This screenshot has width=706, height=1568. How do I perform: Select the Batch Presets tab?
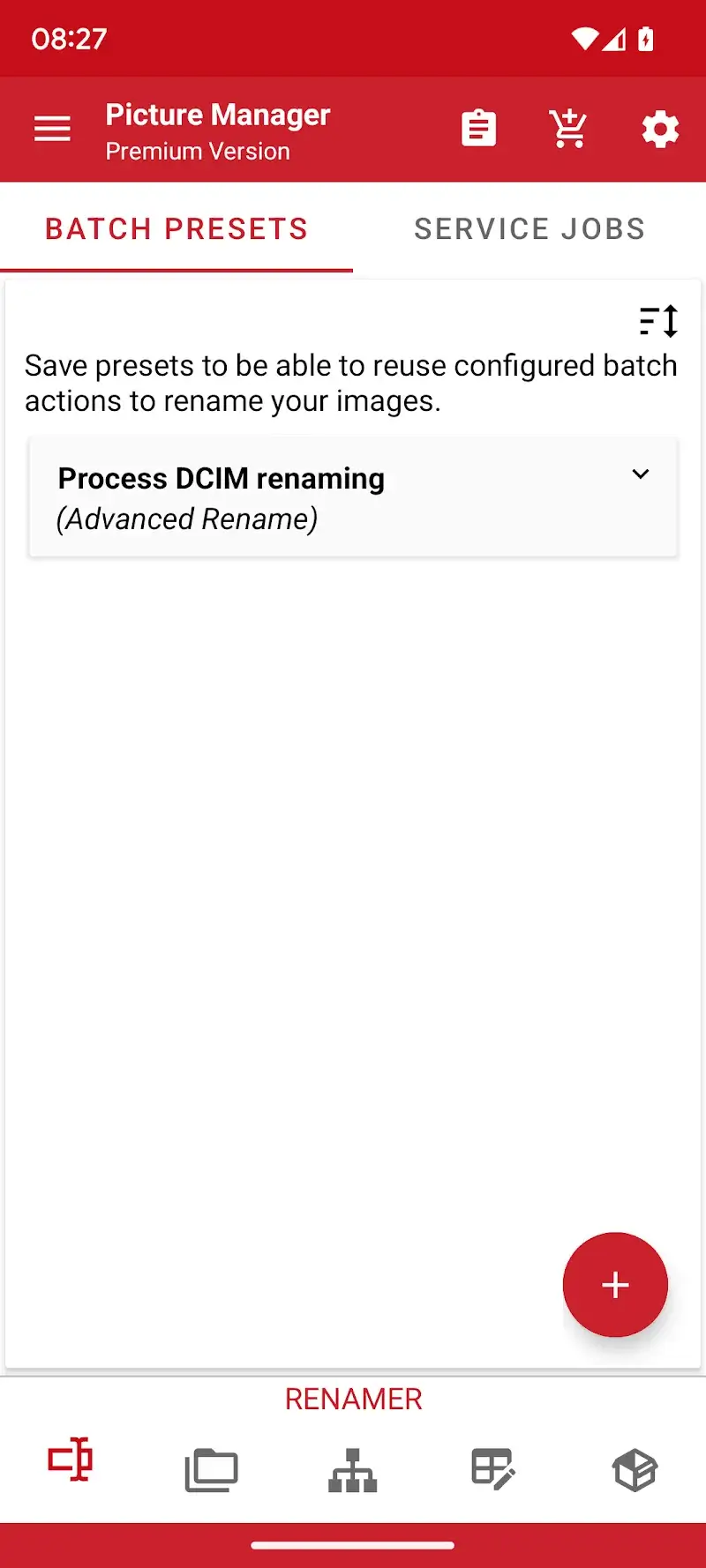176,229
